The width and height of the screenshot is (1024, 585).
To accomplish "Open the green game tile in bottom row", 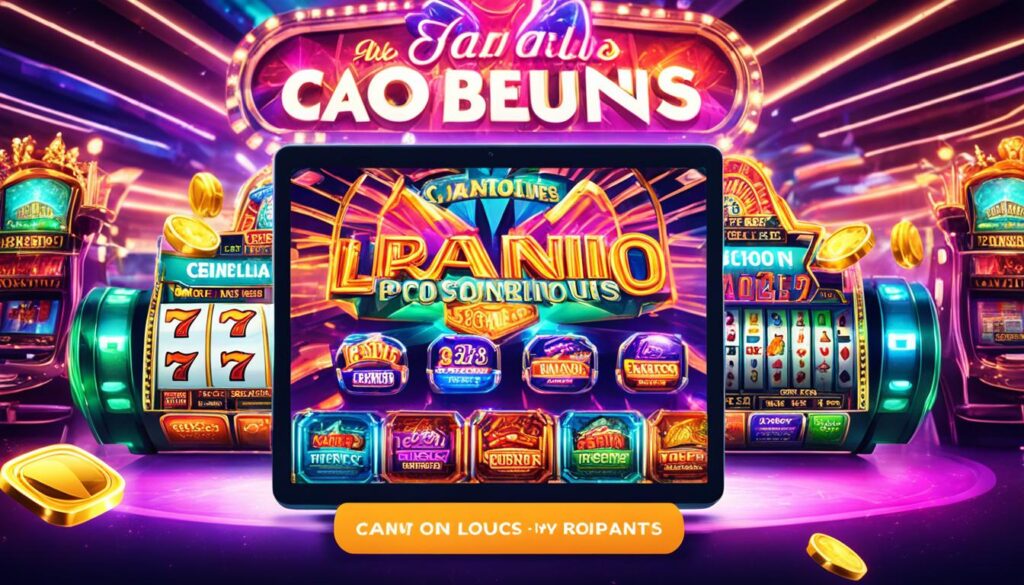I will click(602, 446).
